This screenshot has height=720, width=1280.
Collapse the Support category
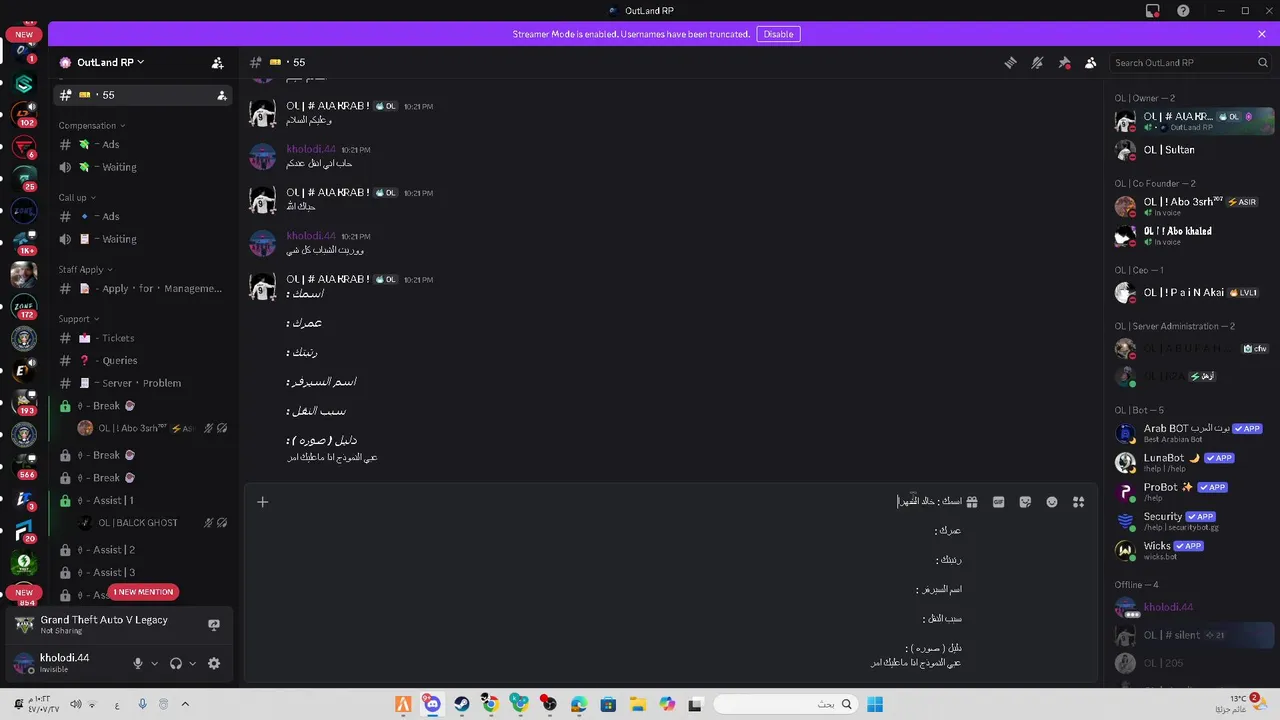[x=79, y=319]
